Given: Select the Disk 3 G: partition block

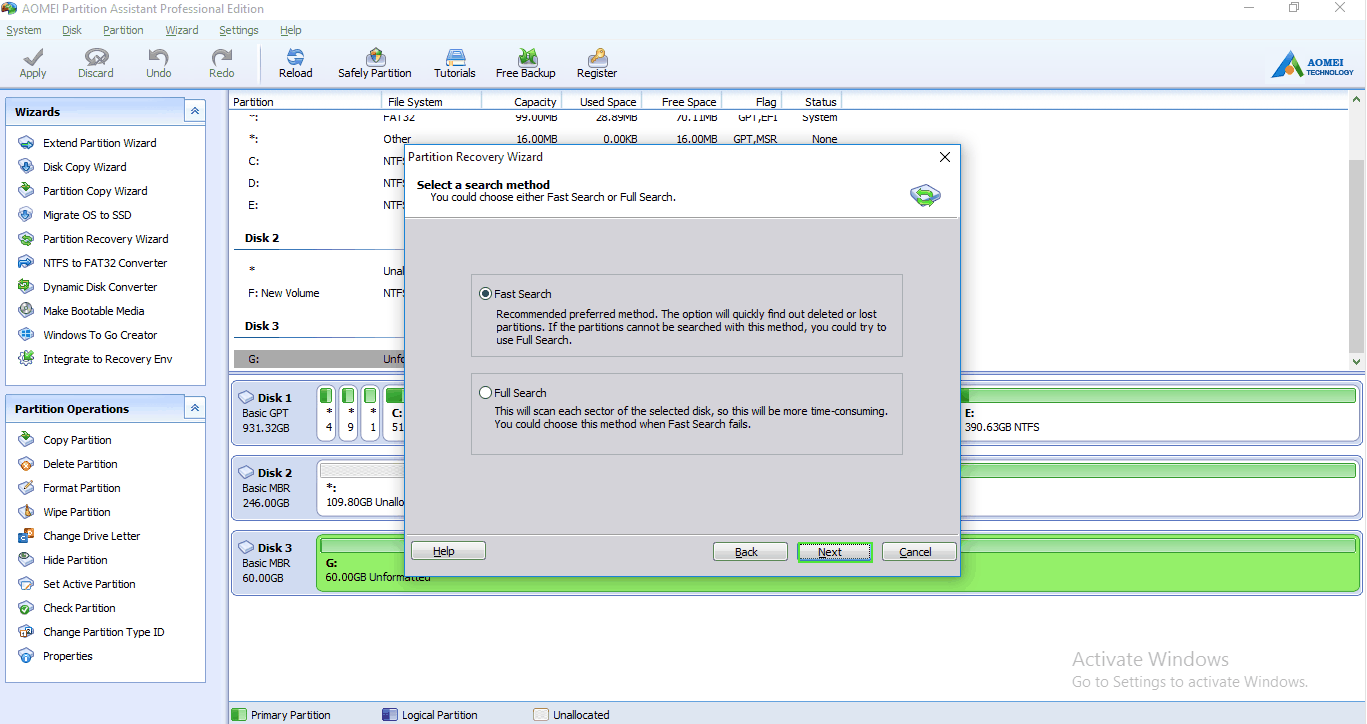Looking at the screenshot, I should [x=838, y=563].
